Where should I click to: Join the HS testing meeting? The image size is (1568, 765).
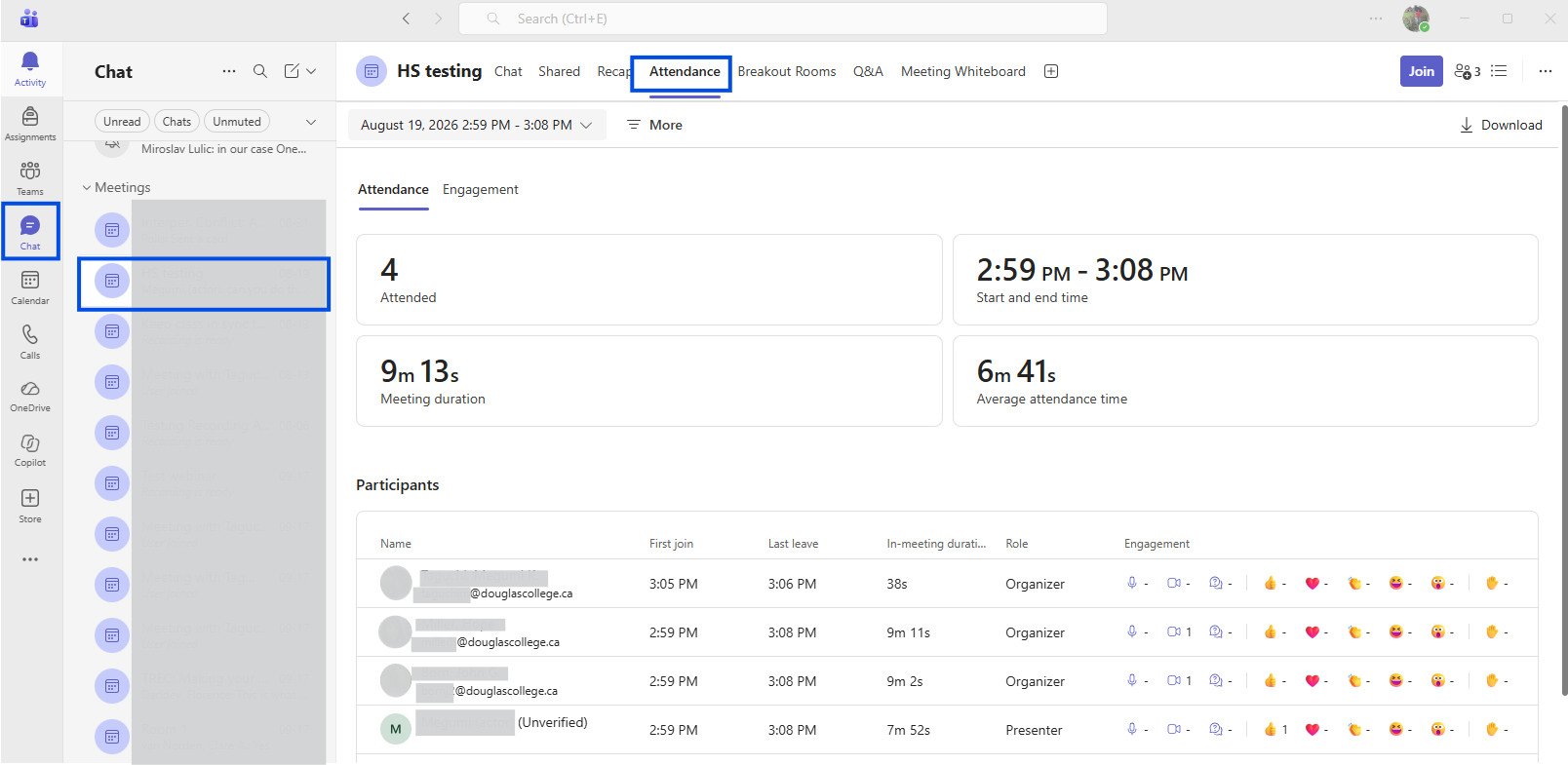(1422, 71)
